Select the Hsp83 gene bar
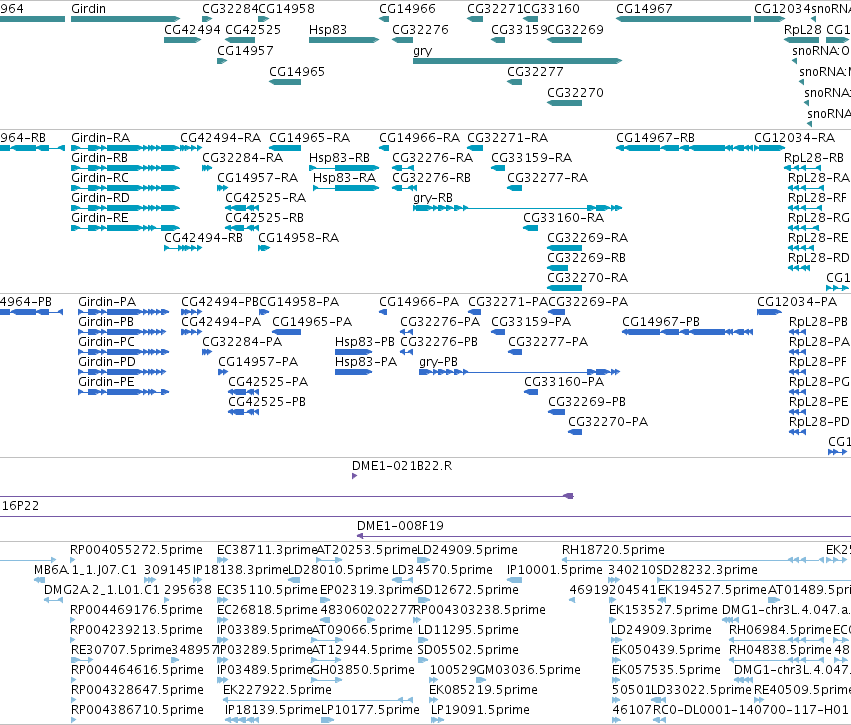The image size is (851, 725). click(344, 40)
